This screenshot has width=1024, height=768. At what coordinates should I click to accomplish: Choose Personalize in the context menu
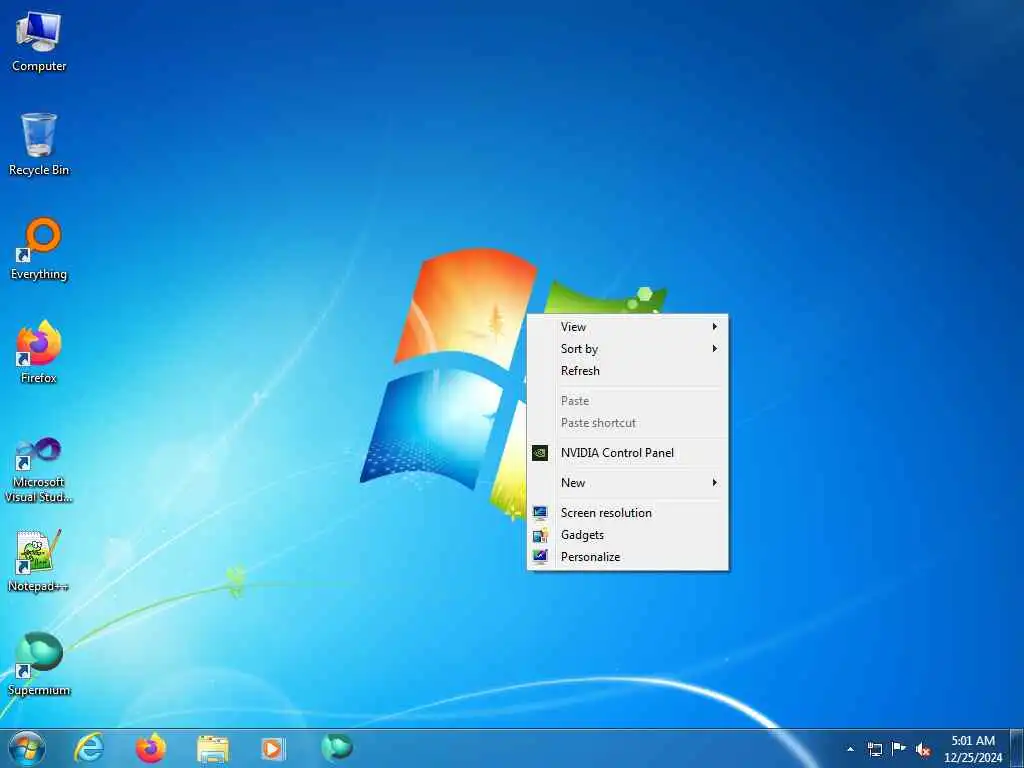[x=628, y=556]
